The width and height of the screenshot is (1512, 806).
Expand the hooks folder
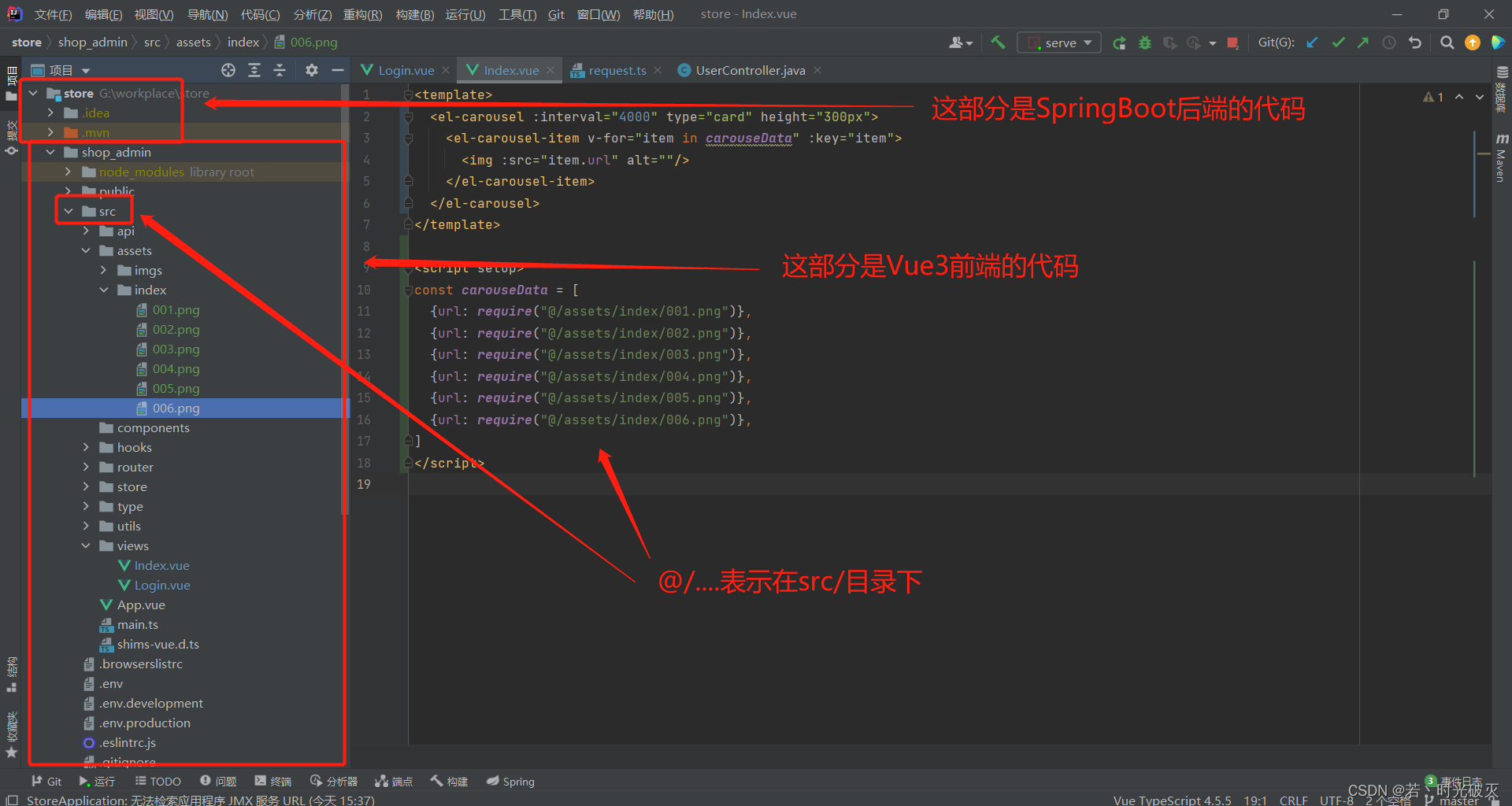click(86, 447)
